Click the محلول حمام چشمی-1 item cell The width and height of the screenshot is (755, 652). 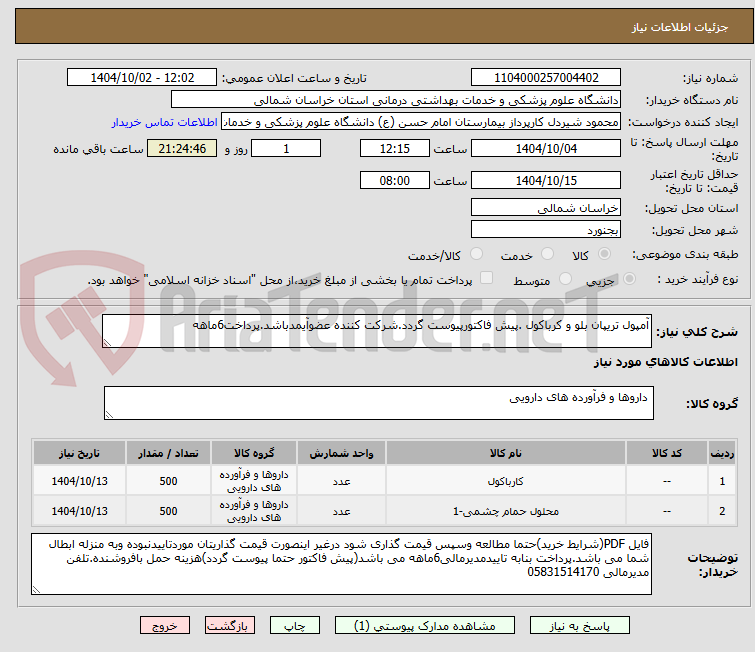point(506,510)
